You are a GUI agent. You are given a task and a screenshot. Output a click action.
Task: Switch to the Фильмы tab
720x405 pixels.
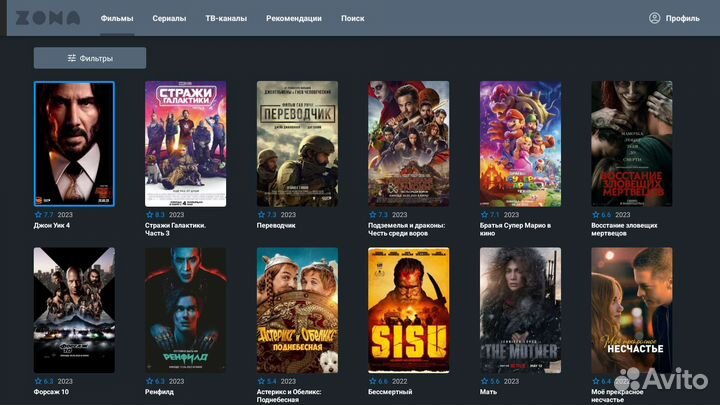click(x=117, y=18)
